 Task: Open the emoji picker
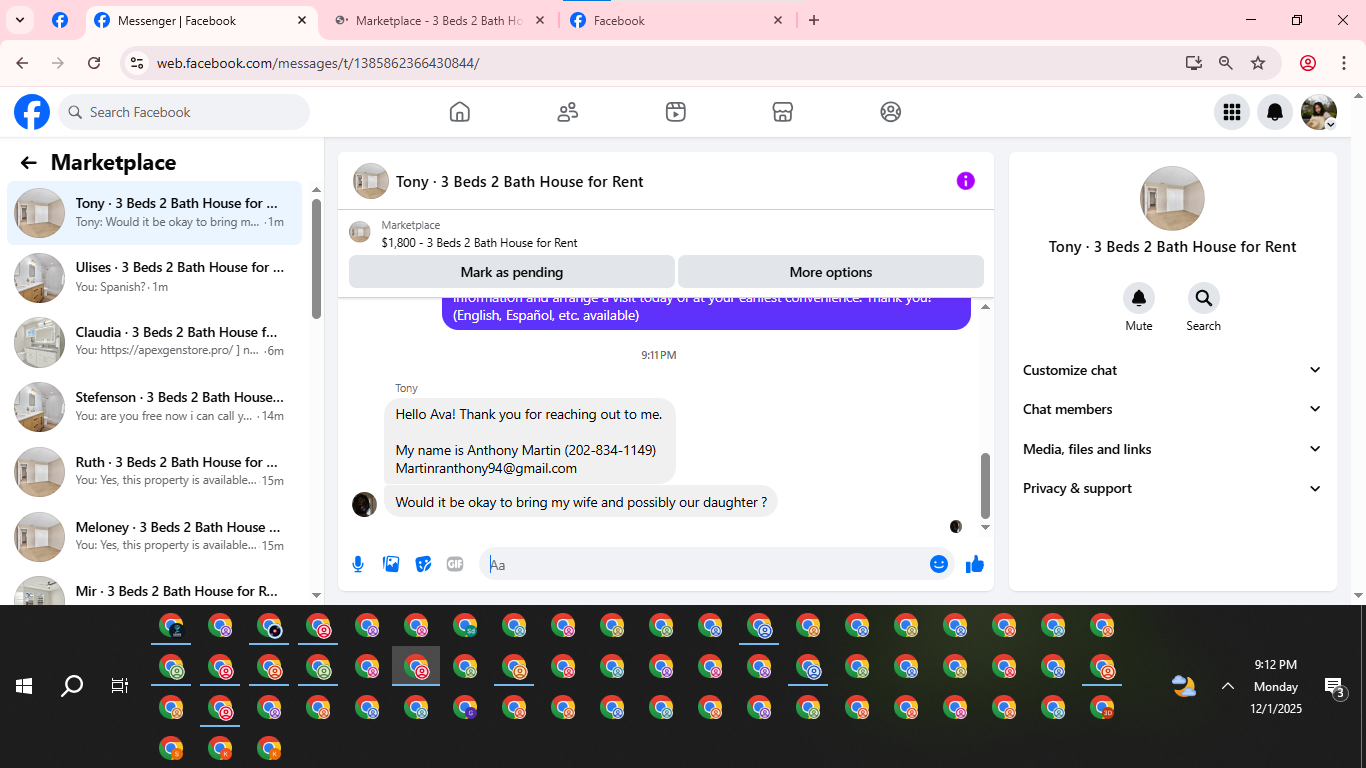pos(938,564)
